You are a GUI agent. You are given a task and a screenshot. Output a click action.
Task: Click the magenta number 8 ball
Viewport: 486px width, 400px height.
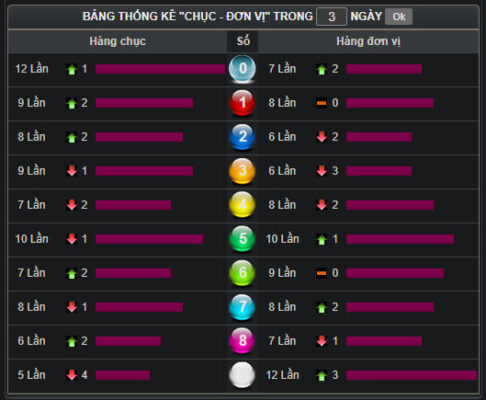(x=242, y=341)
